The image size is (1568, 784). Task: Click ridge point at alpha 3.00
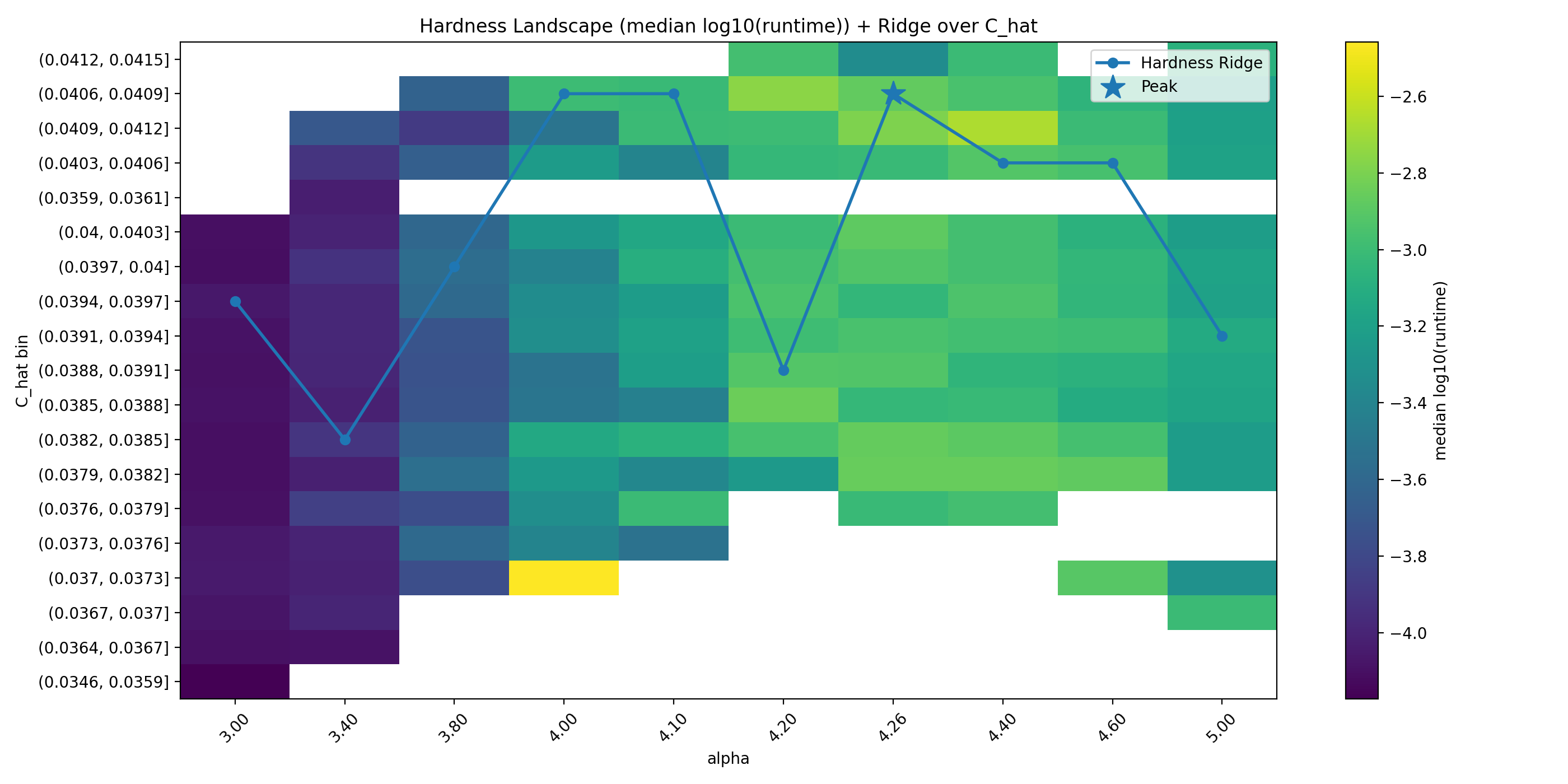click(236, 302)
